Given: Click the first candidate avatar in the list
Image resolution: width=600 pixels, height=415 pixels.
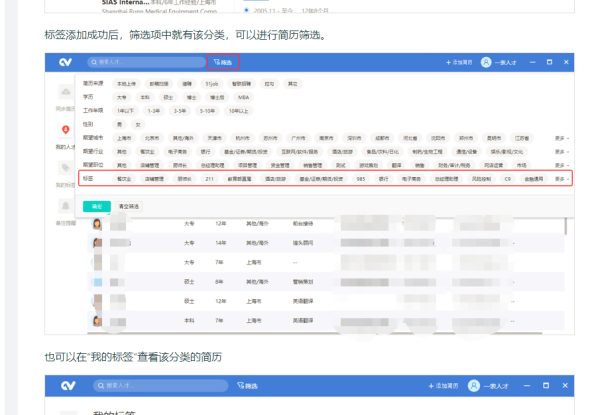Looking at the screenshot, I should coord(97,224).
